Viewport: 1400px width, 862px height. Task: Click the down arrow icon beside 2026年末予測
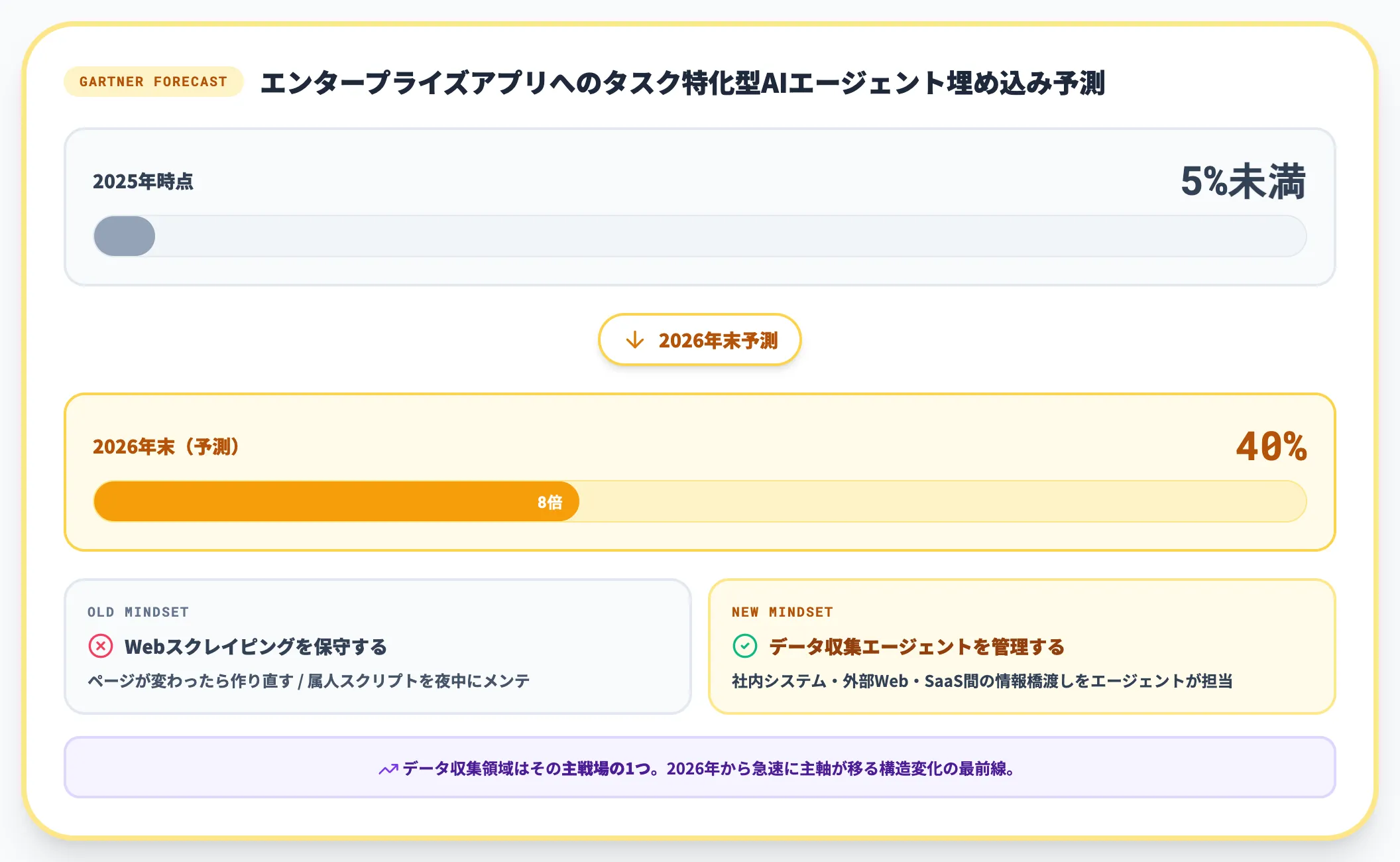634,340
